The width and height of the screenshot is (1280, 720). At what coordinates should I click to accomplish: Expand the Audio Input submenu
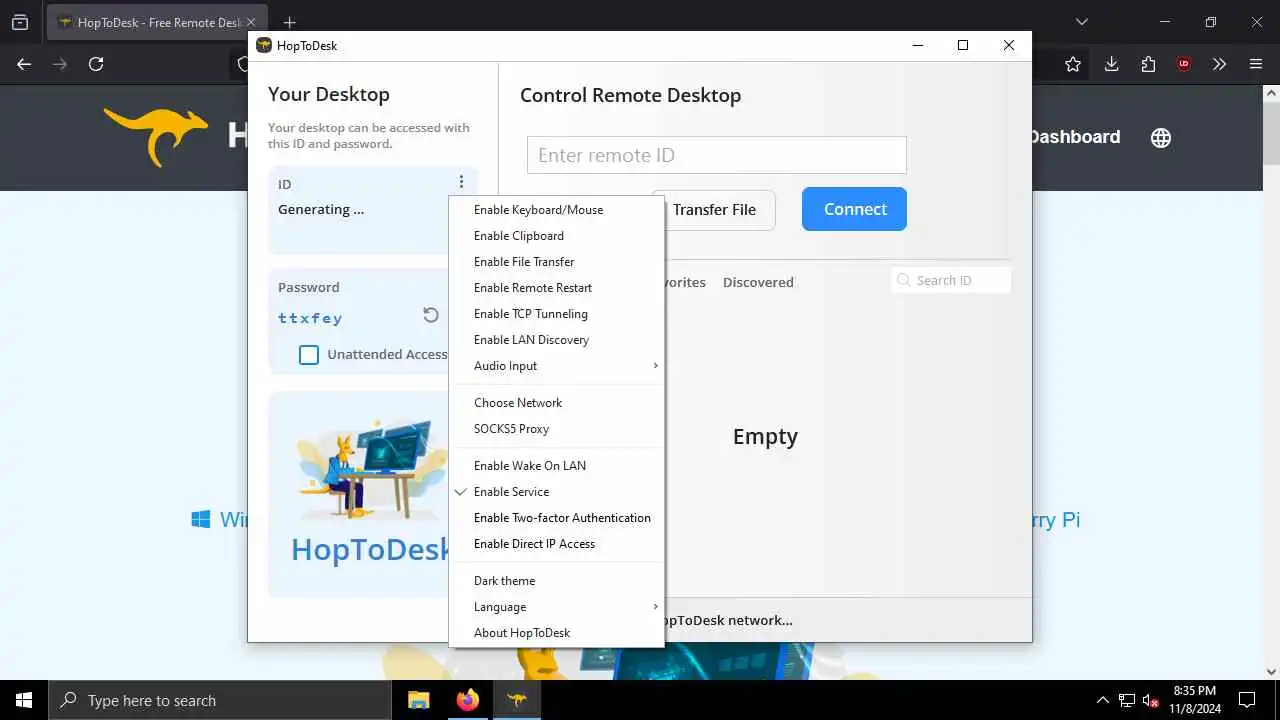click(x=556, y=366)
